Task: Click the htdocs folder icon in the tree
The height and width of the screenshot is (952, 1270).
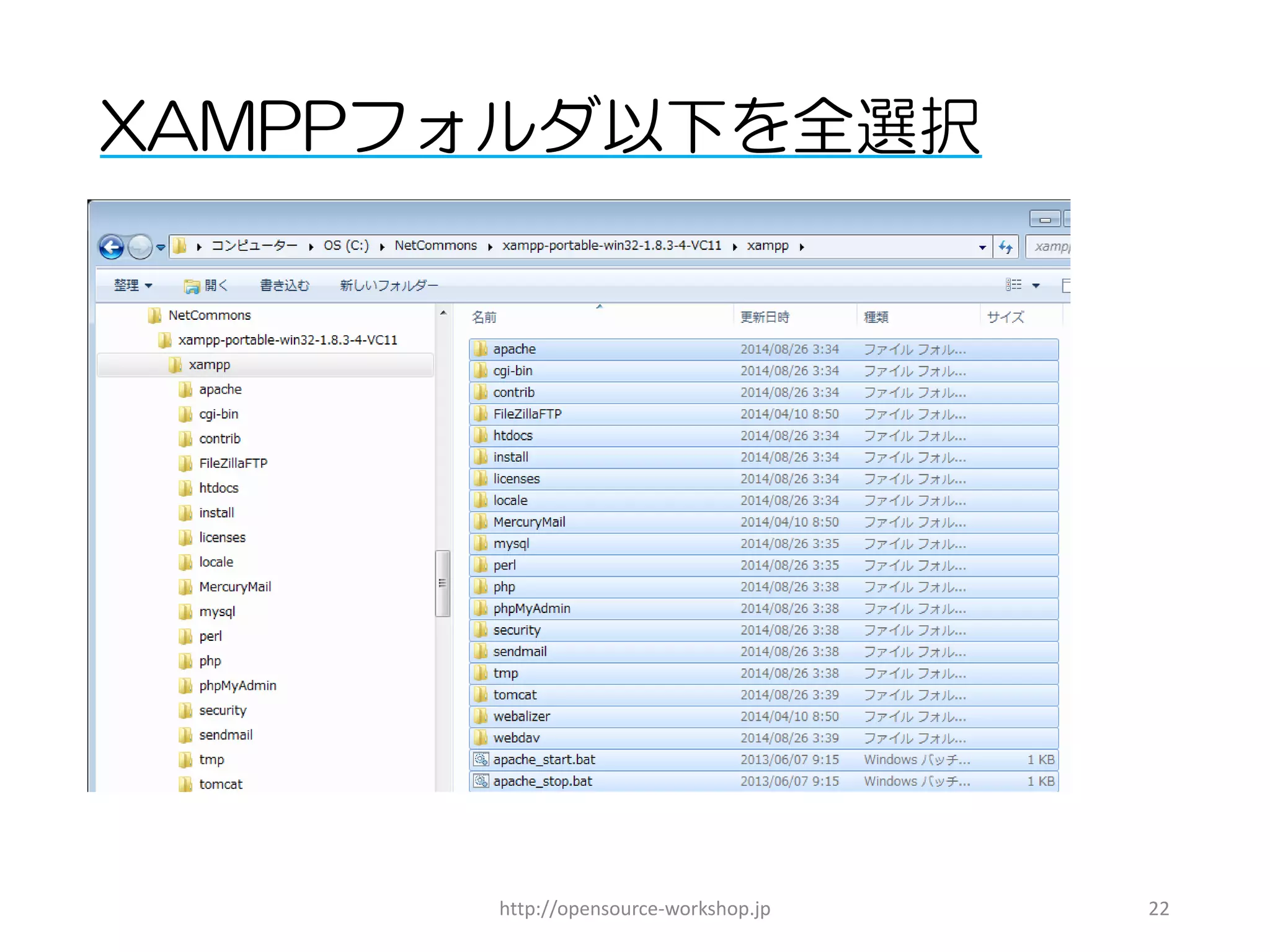Action: click(185, 488)
